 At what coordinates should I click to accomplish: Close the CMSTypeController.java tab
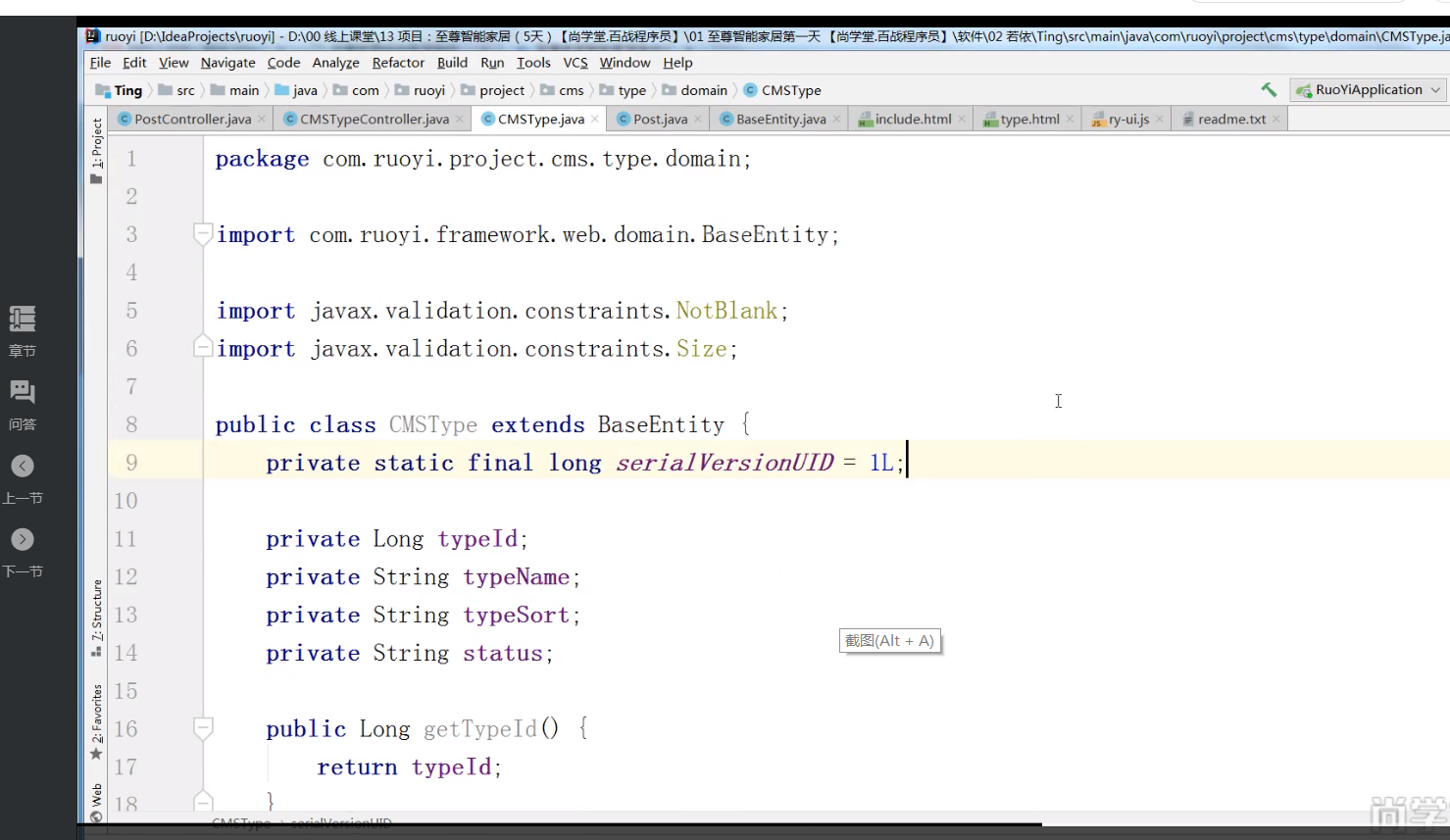(x=459, y=120)
